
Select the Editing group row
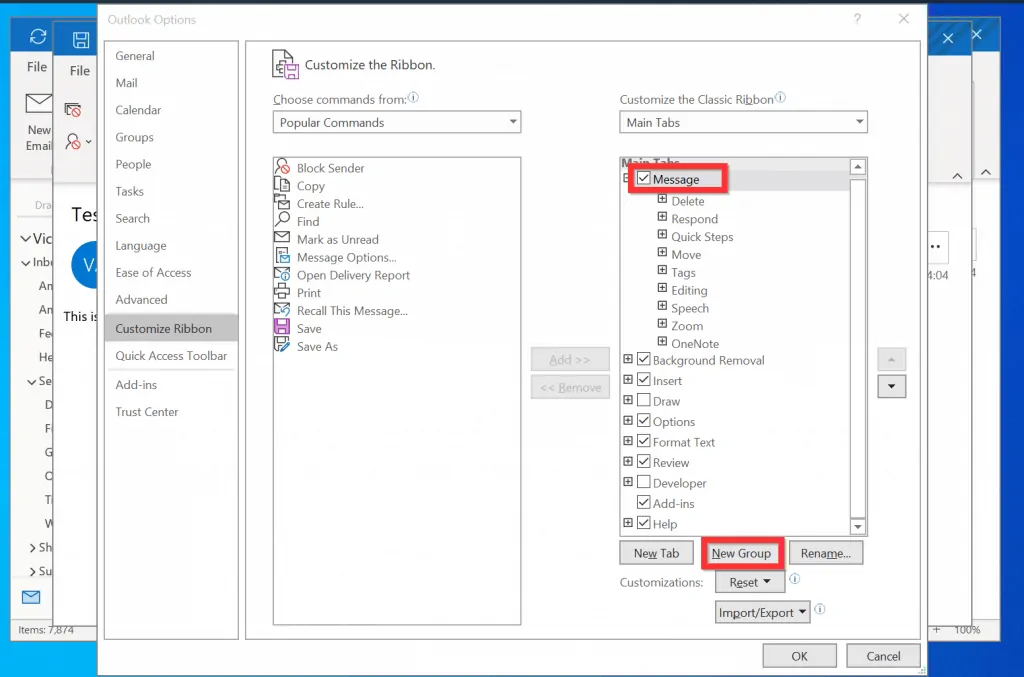pyautogui.click(x=689, y=291)
